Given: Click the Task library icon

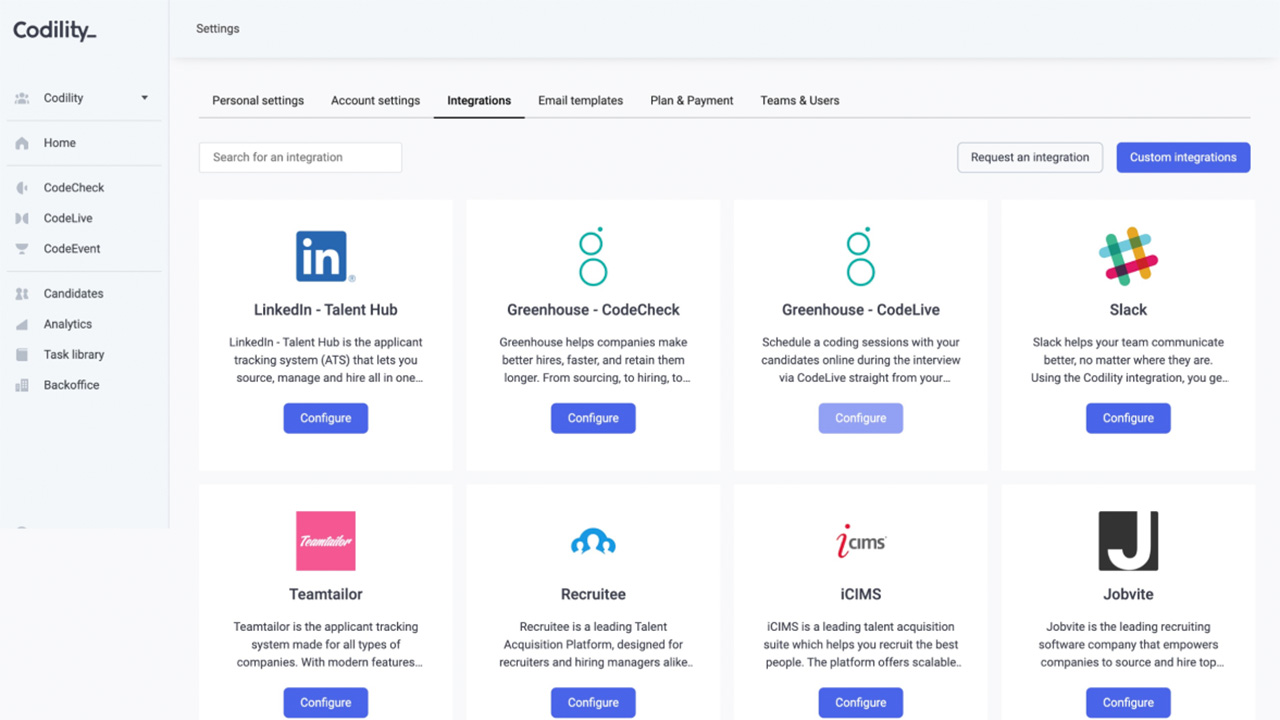Looking at the screenshot, I should [x=22, y=355].
